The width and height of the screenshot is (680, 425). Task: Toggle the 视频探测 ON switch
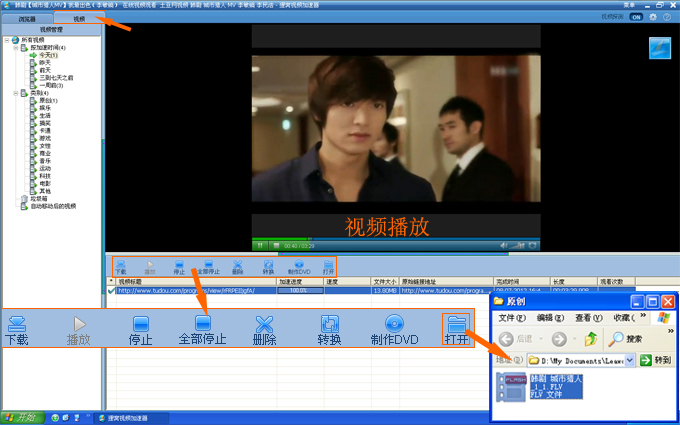(x=636, y=17)
